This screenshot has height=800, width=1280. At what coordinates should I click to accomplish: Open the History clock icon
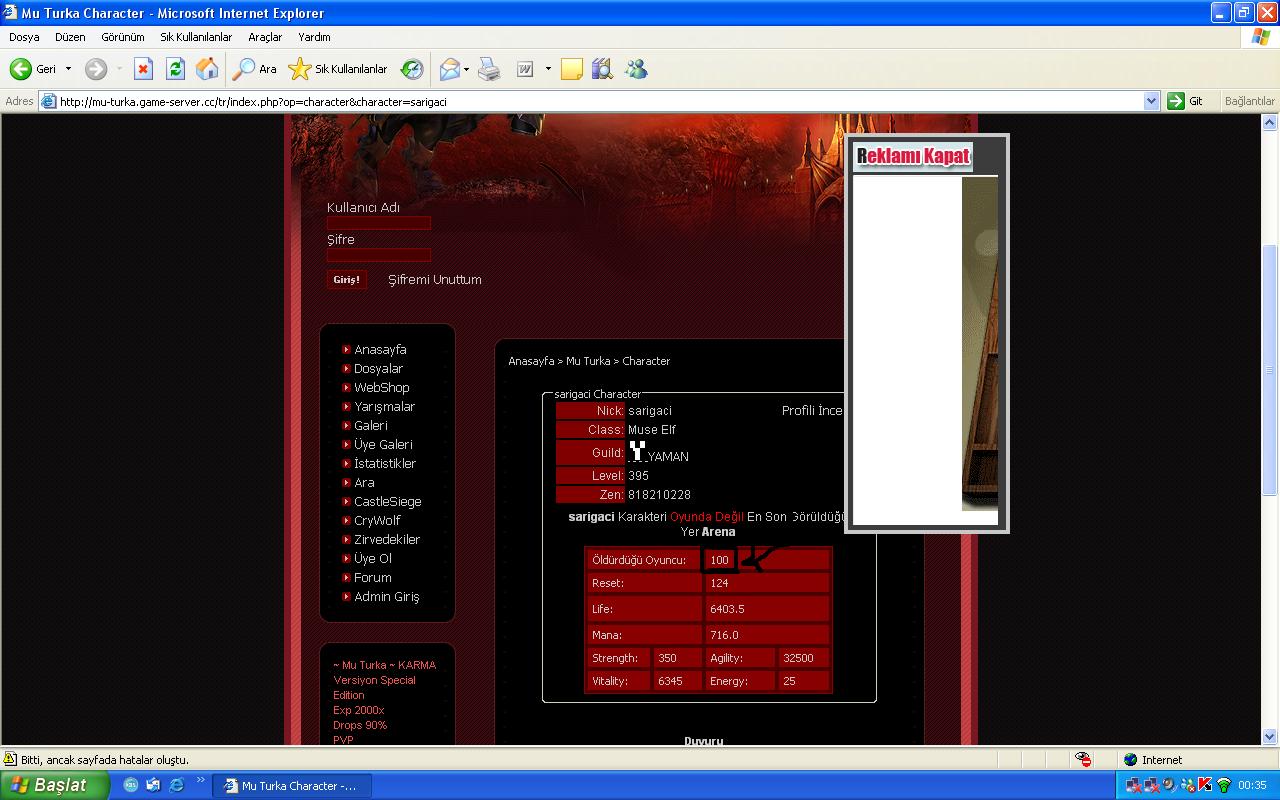(411, 69)
